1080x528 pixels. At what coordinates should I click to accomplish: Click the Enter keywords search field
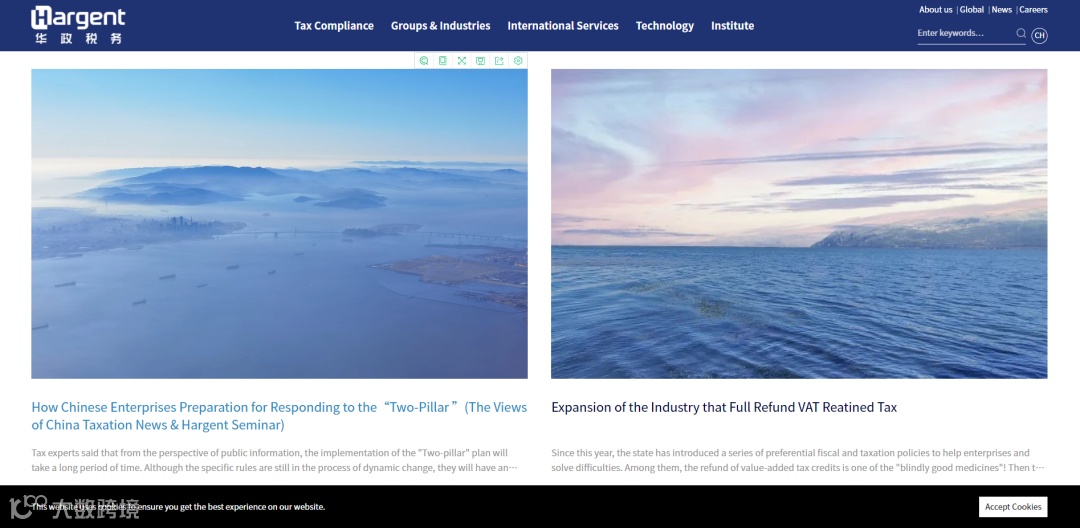[966, 33]
